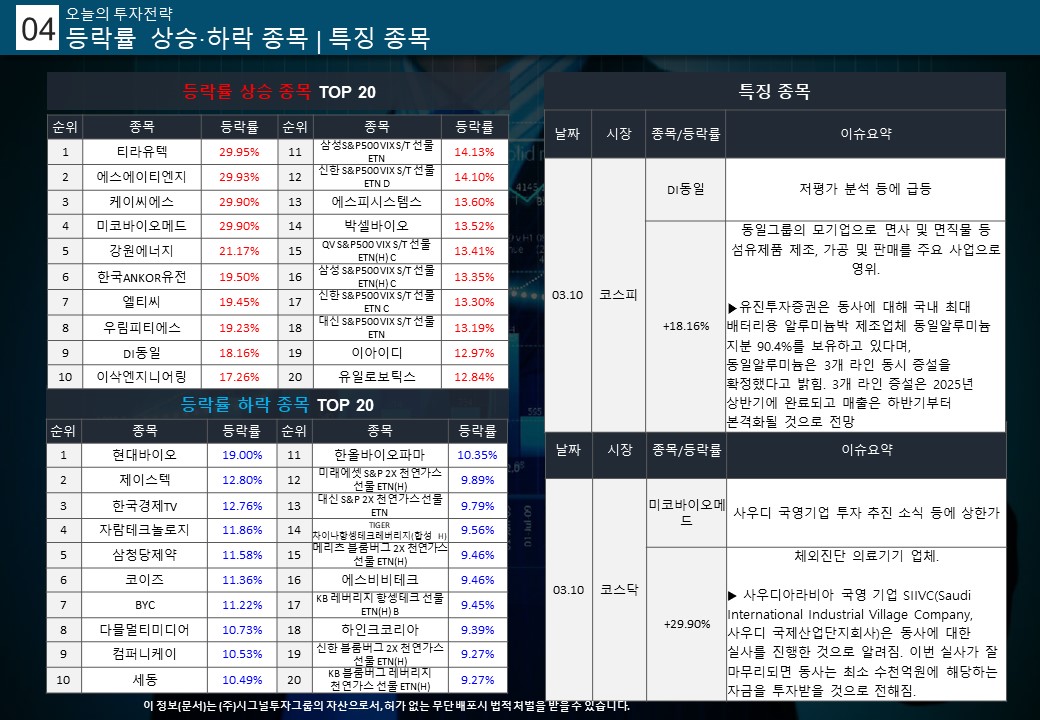The image size is (1040, 720).
Task: Select the '이아이디' stock name
Action: 376,353
